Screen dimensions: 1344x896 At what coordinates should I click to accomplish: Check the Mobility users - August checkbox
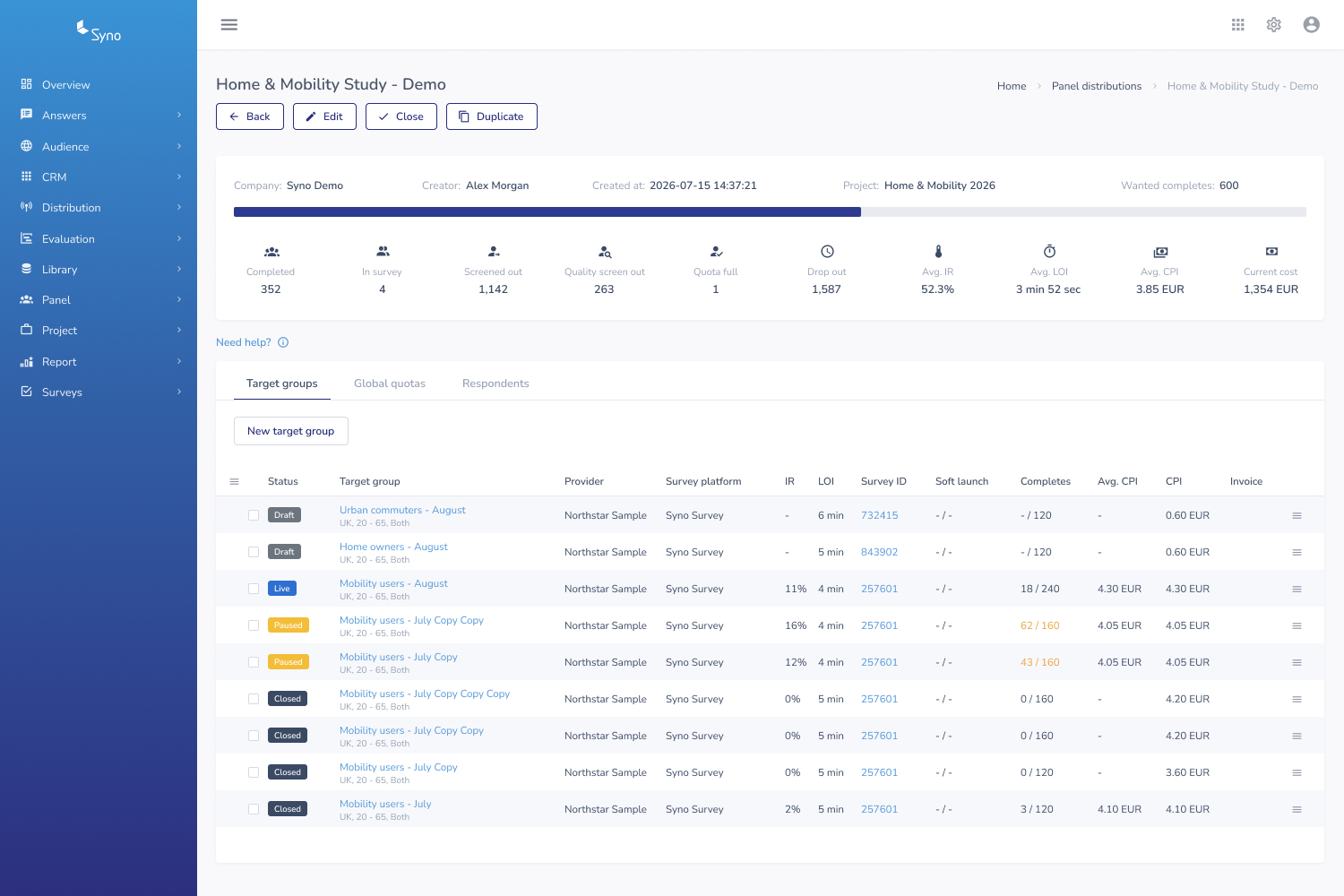point(254,589)
